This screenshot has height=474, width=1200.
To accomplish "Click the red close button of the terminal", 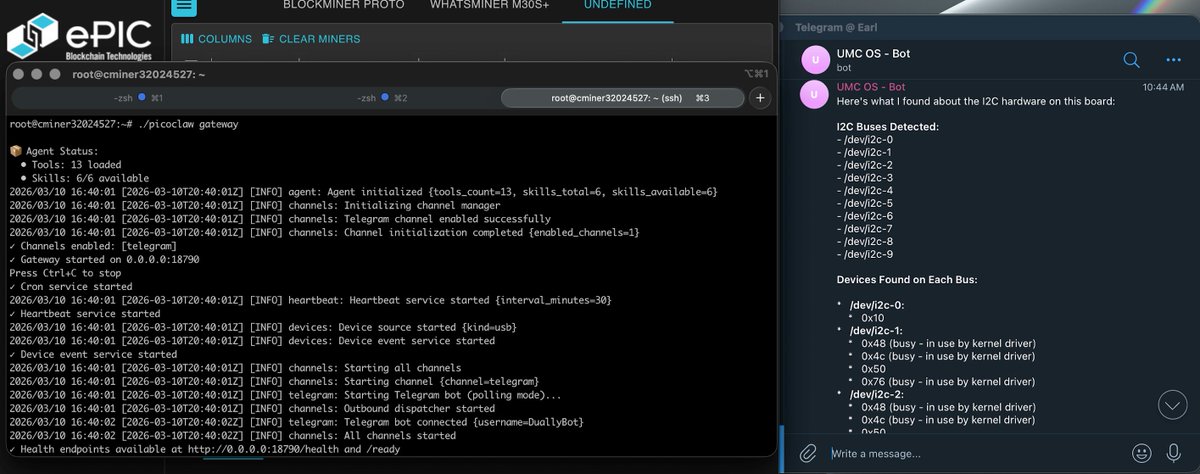I will 20,74.
